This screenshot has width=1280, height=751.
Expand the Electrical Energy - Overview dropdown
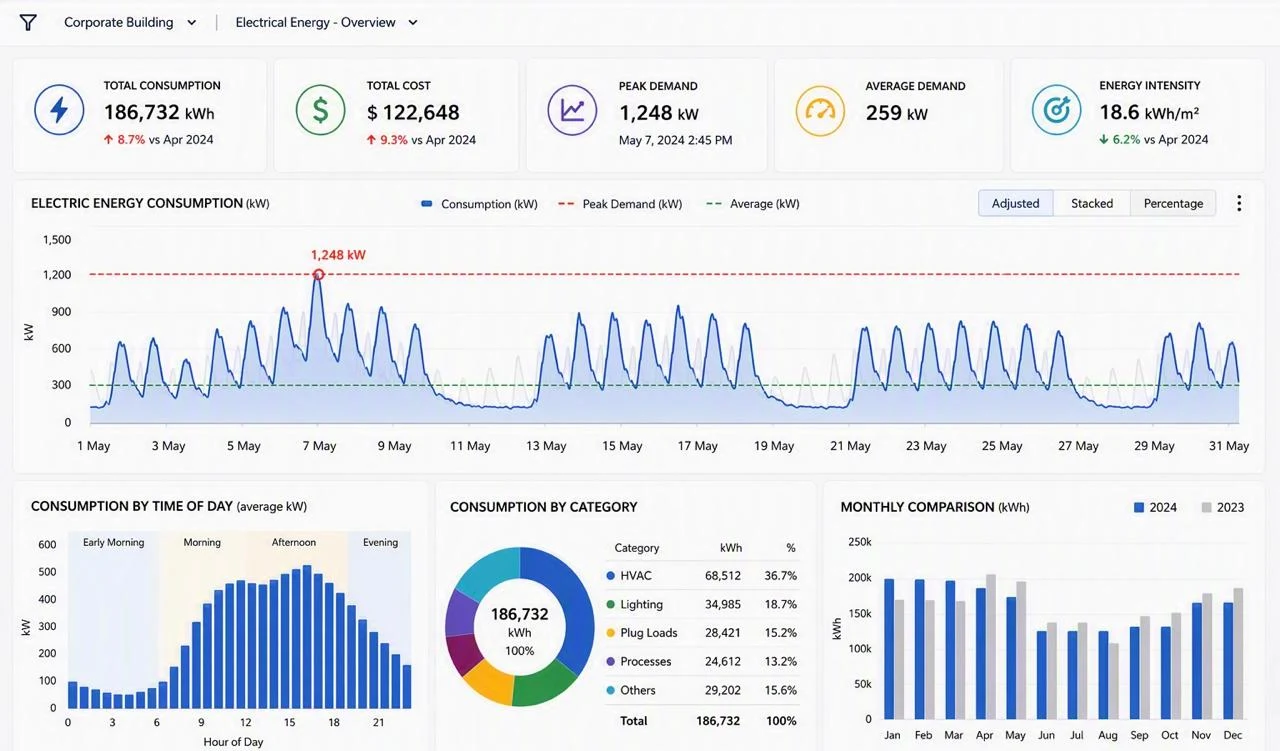click(x=326, y=22)
